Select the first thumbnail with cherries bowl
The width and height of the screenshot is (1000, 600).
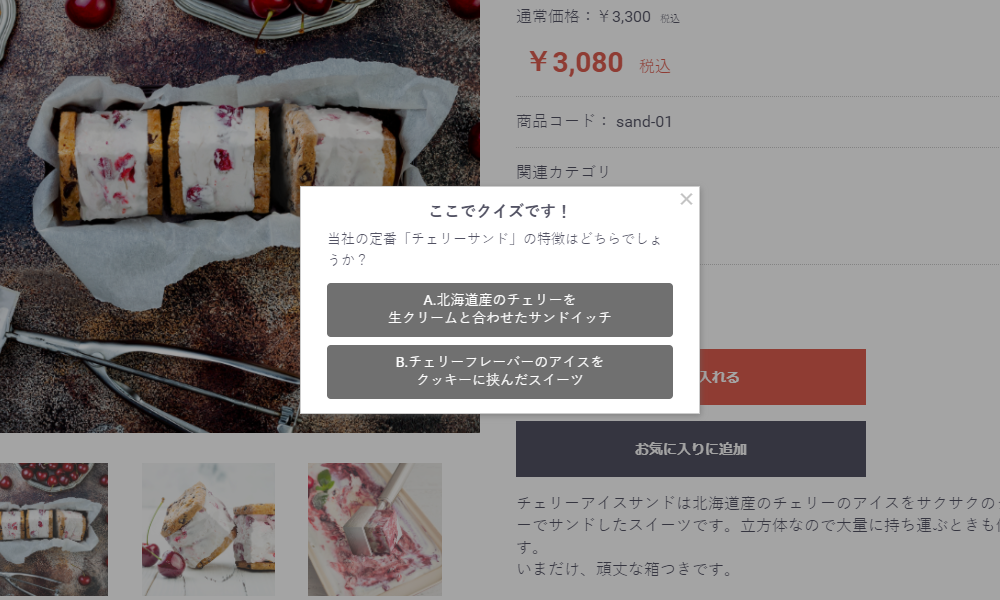tap(54, 529)
